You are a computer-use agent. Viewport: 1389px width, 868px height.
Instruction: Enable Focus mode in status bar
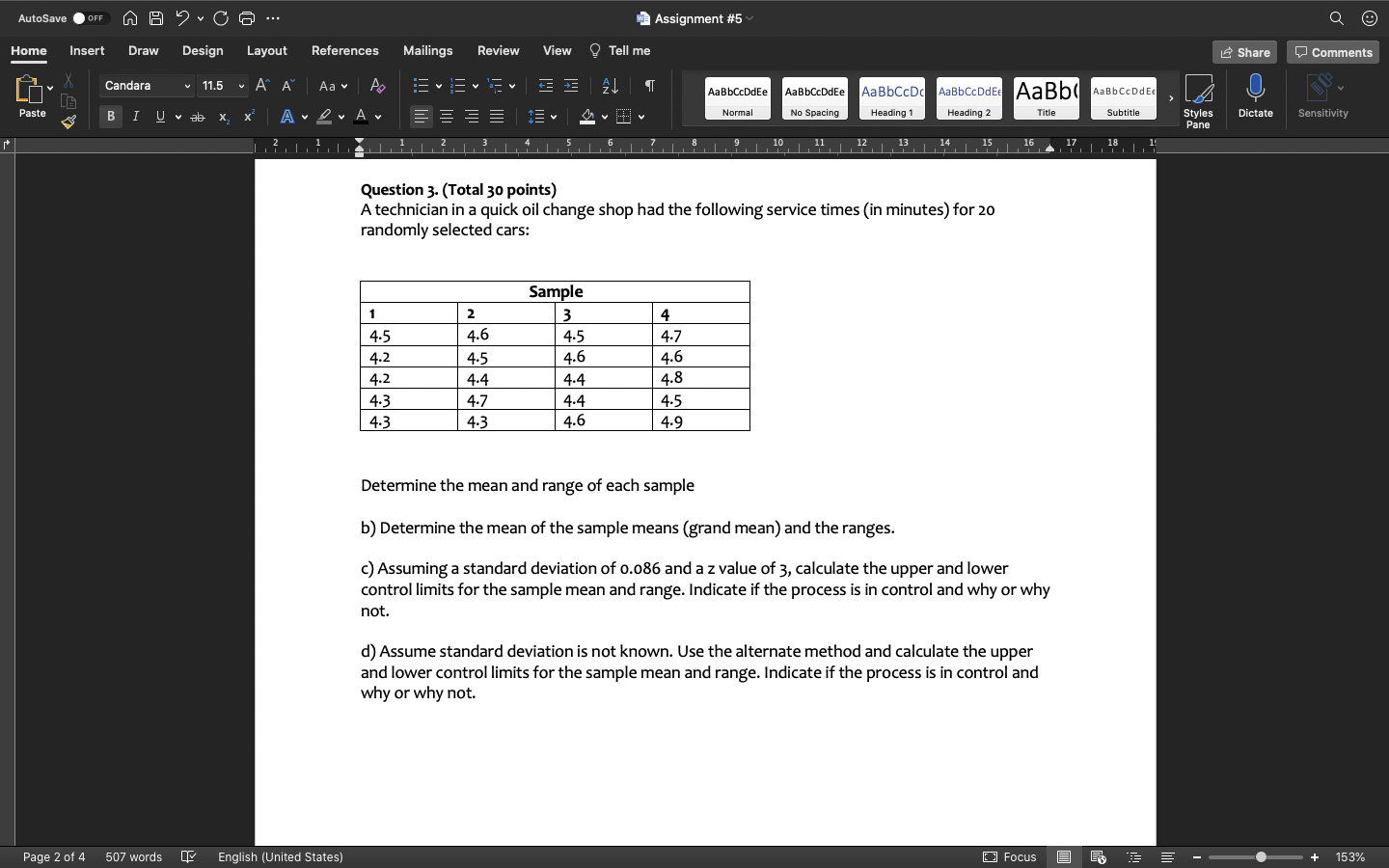tap(1010, 856)
